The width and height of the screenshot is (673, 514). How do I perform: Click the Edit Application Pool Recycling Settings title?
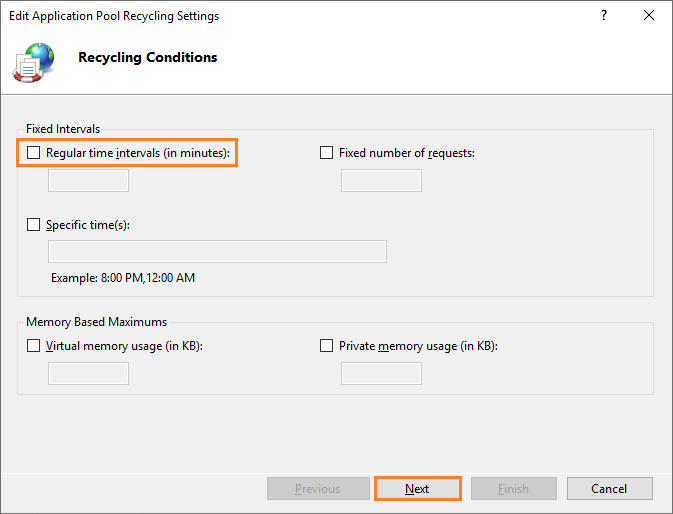coord(114,16)
